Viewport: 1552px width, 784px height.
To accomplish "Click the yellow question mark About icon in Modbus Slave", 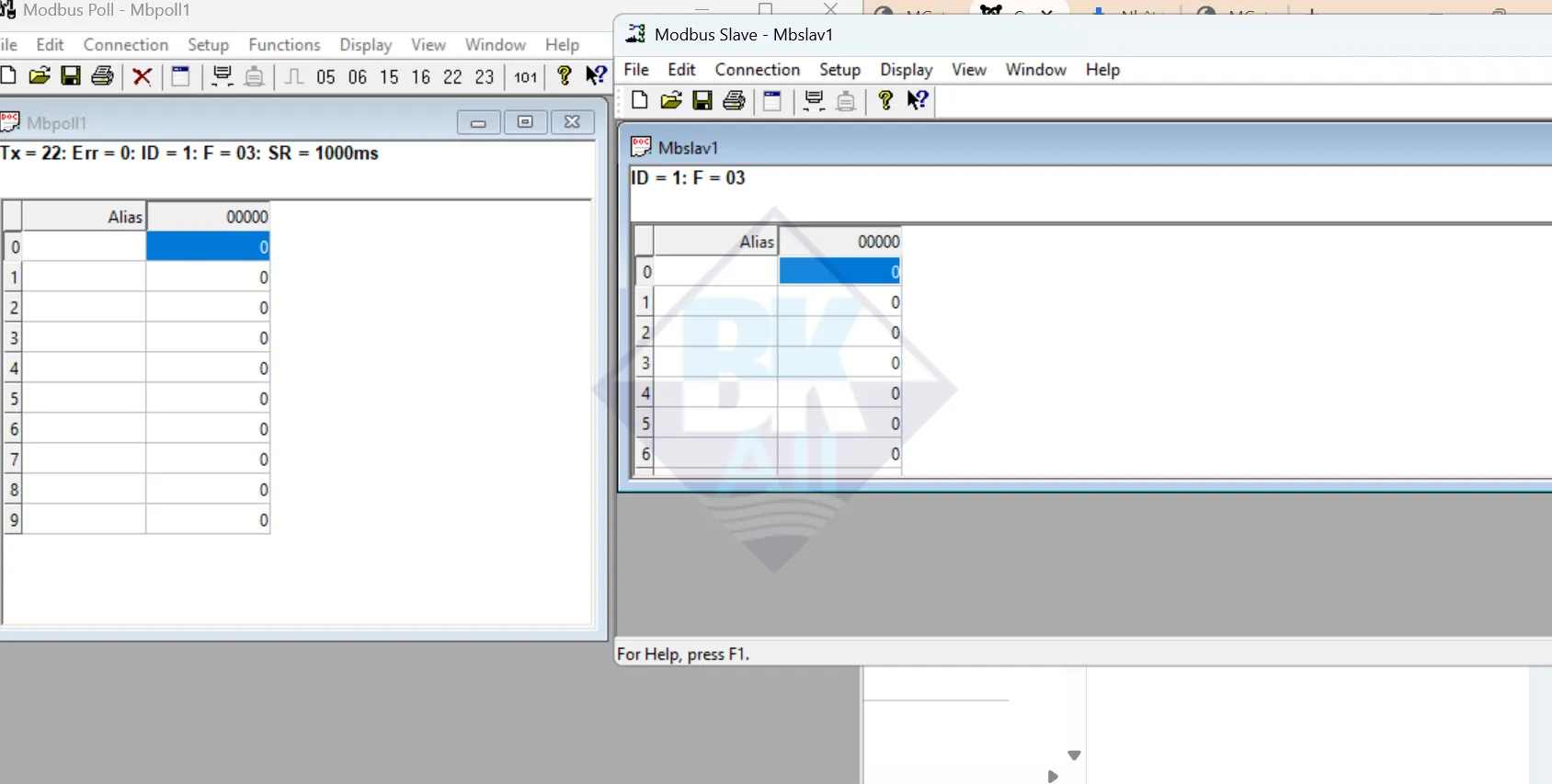I will coord(885,101).
